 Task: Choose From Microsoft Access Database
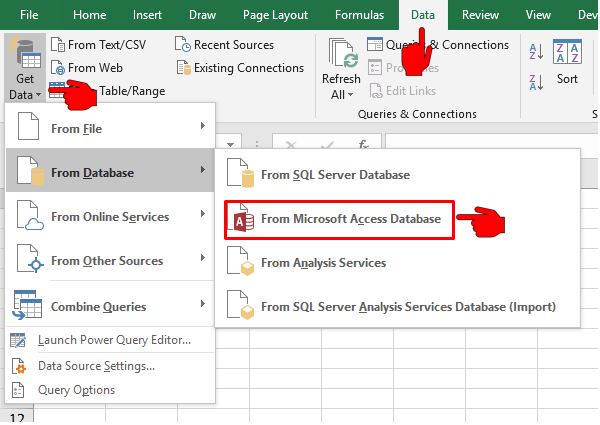click(x=339, y=220)
